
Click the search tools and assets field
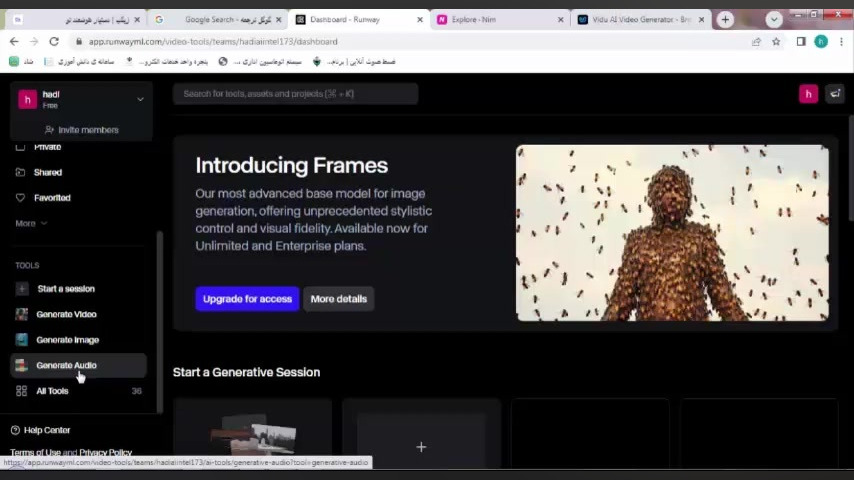point(295,94)
